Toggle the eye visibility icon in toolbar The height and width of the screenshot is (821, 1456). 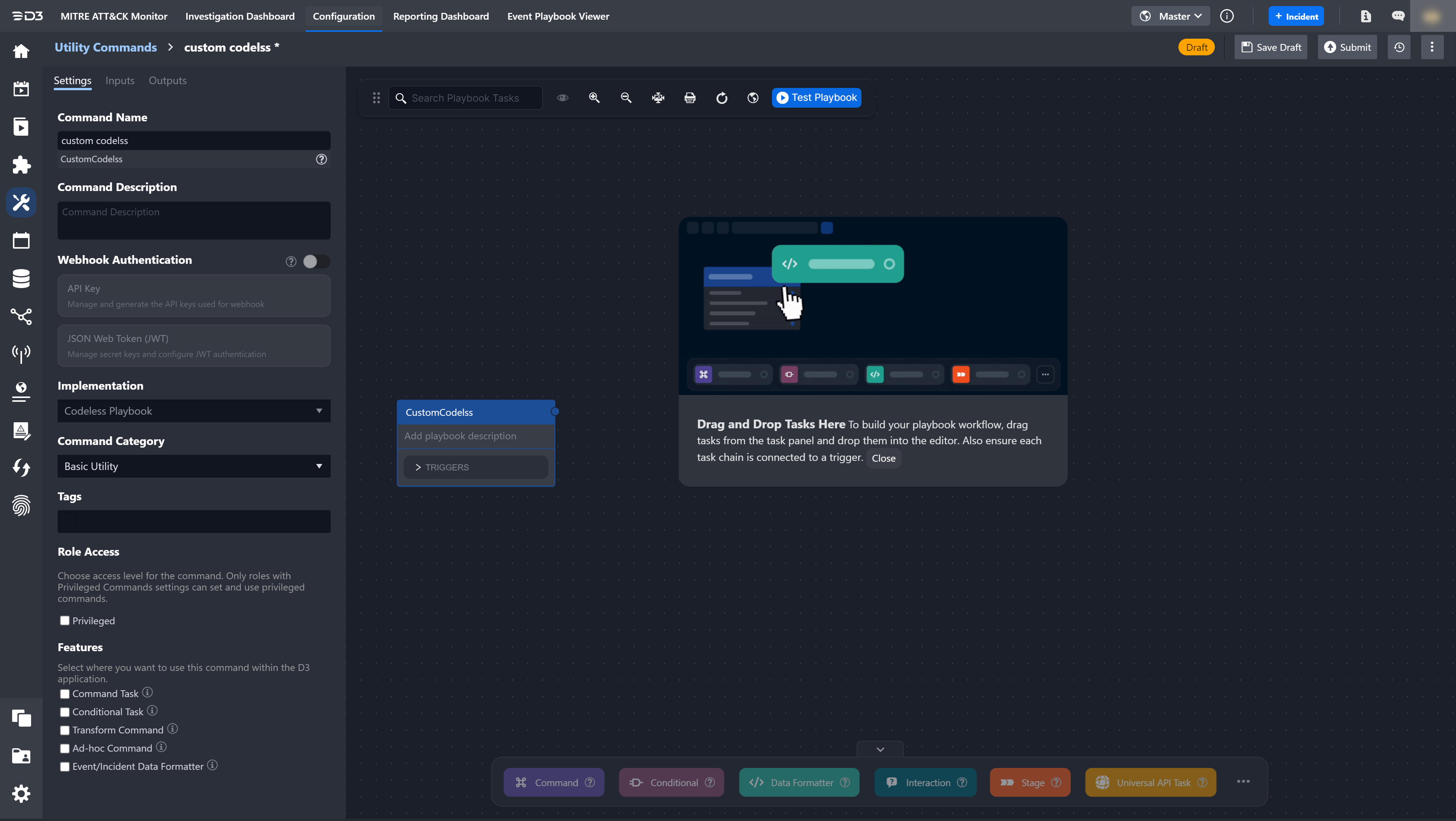562,98
